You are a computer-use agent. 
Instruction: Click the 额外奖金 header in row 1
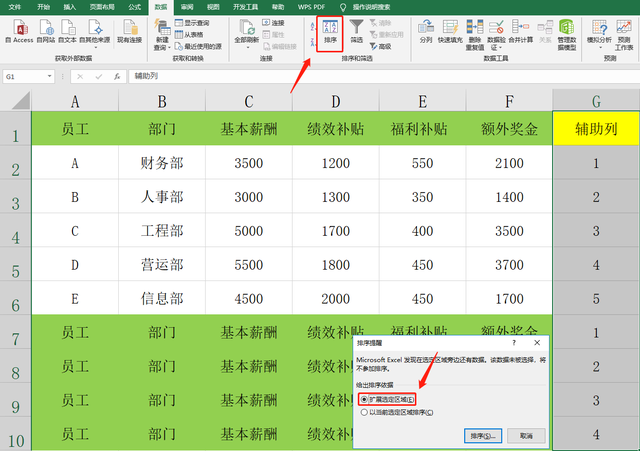(509, 129)
